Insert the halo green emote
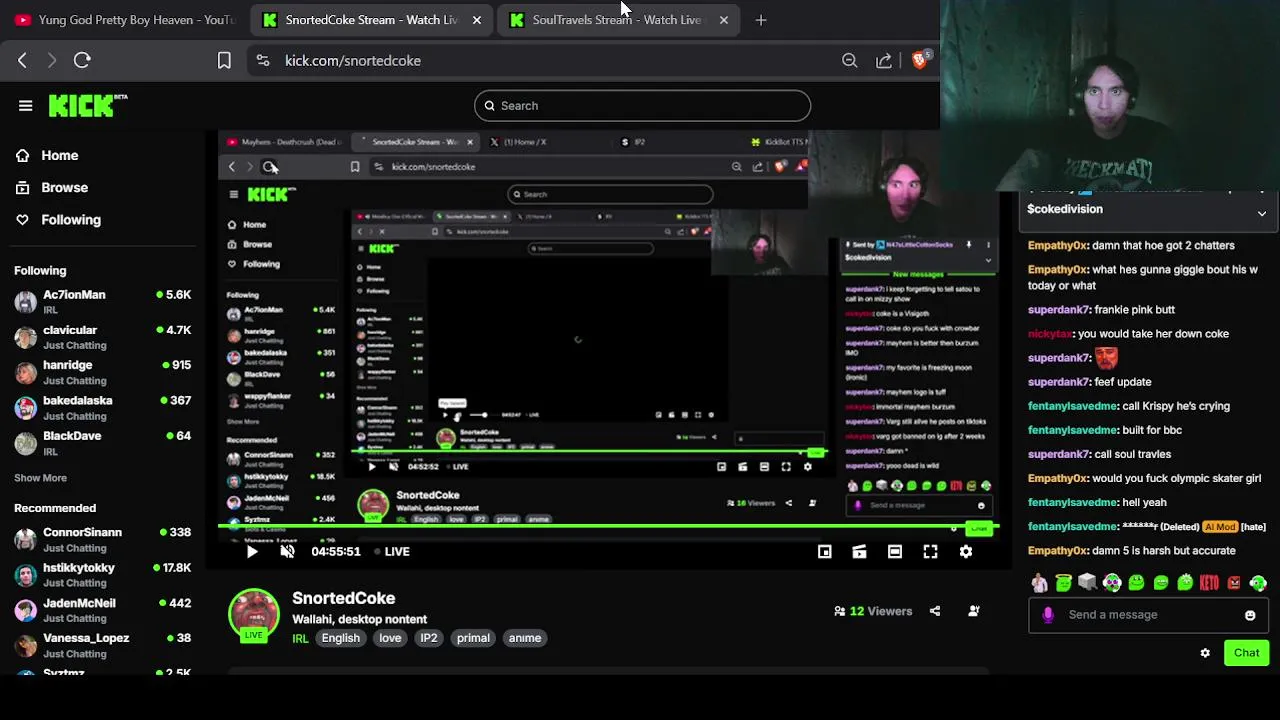 [1063, 583]
